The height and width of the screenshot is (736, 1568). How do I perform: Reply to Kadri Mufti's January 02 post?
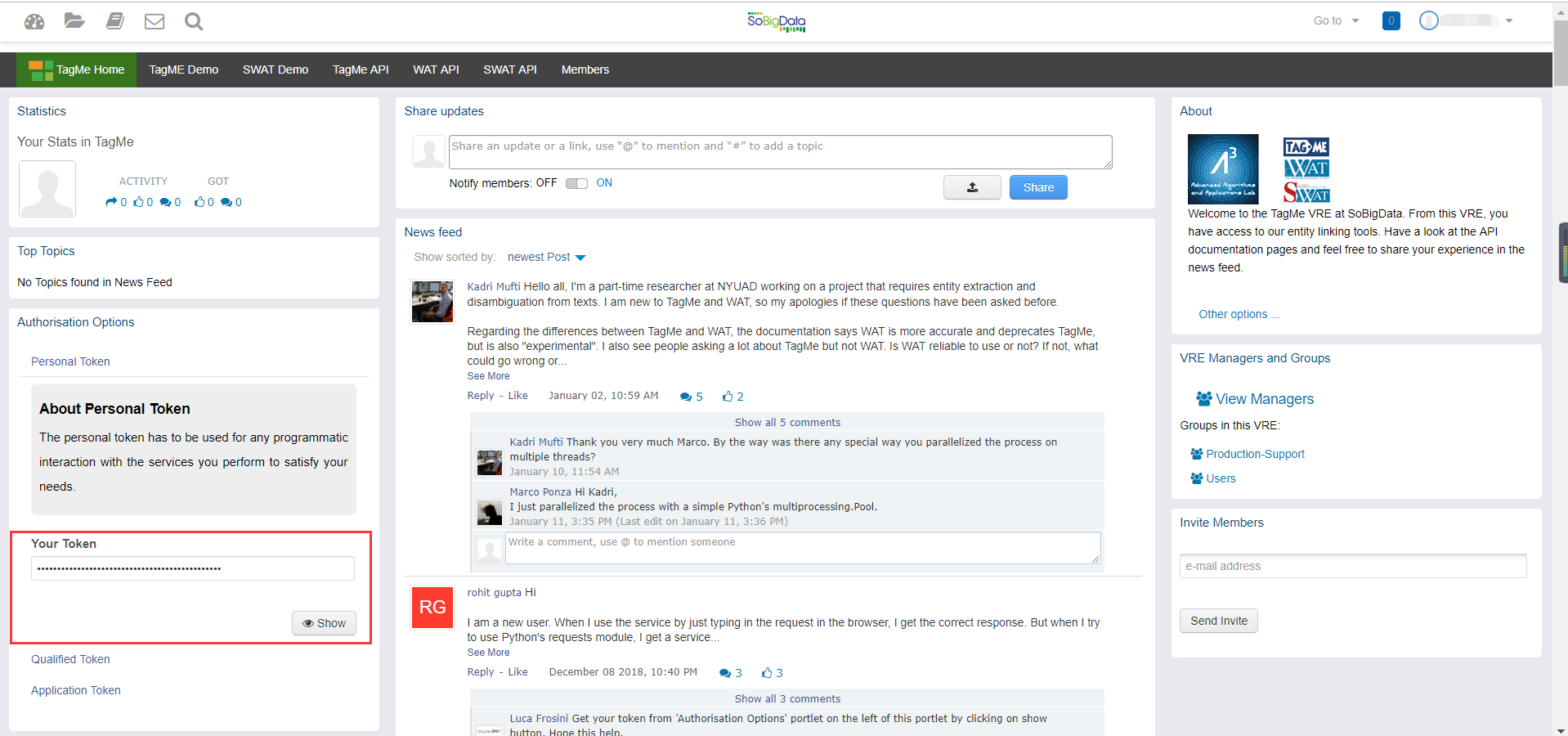coord(481,396)
